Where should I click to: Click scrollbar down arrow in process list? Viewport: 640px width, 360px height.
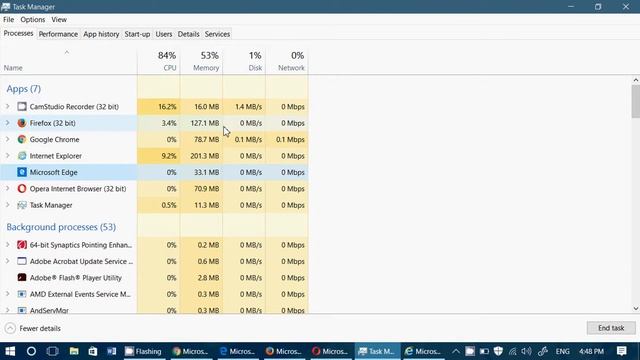[x=636, y=309]
